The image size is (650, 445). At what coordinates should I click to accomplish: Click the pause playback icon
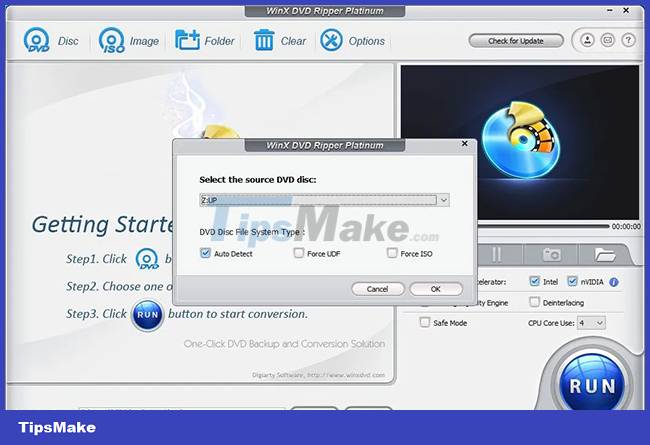(x=497, y=255)
